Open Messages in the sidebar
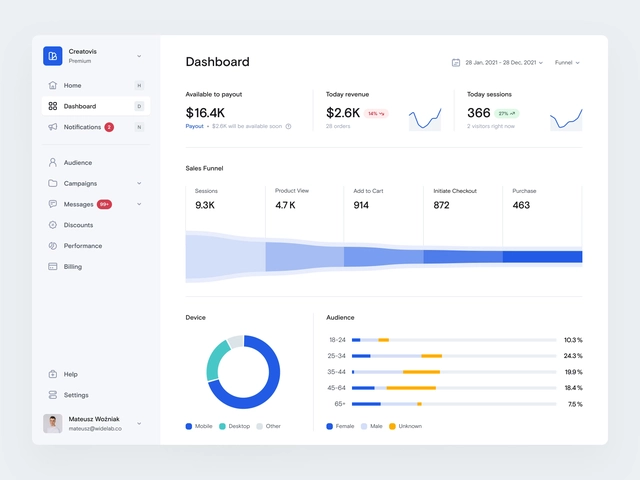The height and width of the screenshot is (480, 640). point(78,204)
